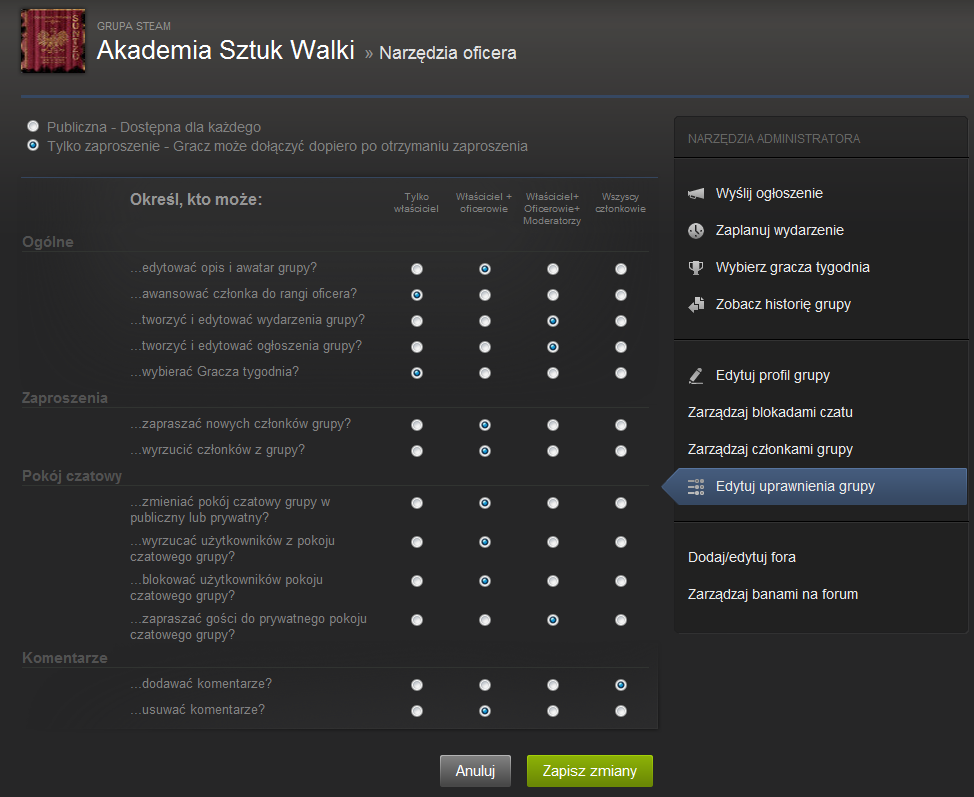Click the Akademia Sztuk Walki group avatar
Viewport: 974px width, 797px height.
tap(47, 40)
